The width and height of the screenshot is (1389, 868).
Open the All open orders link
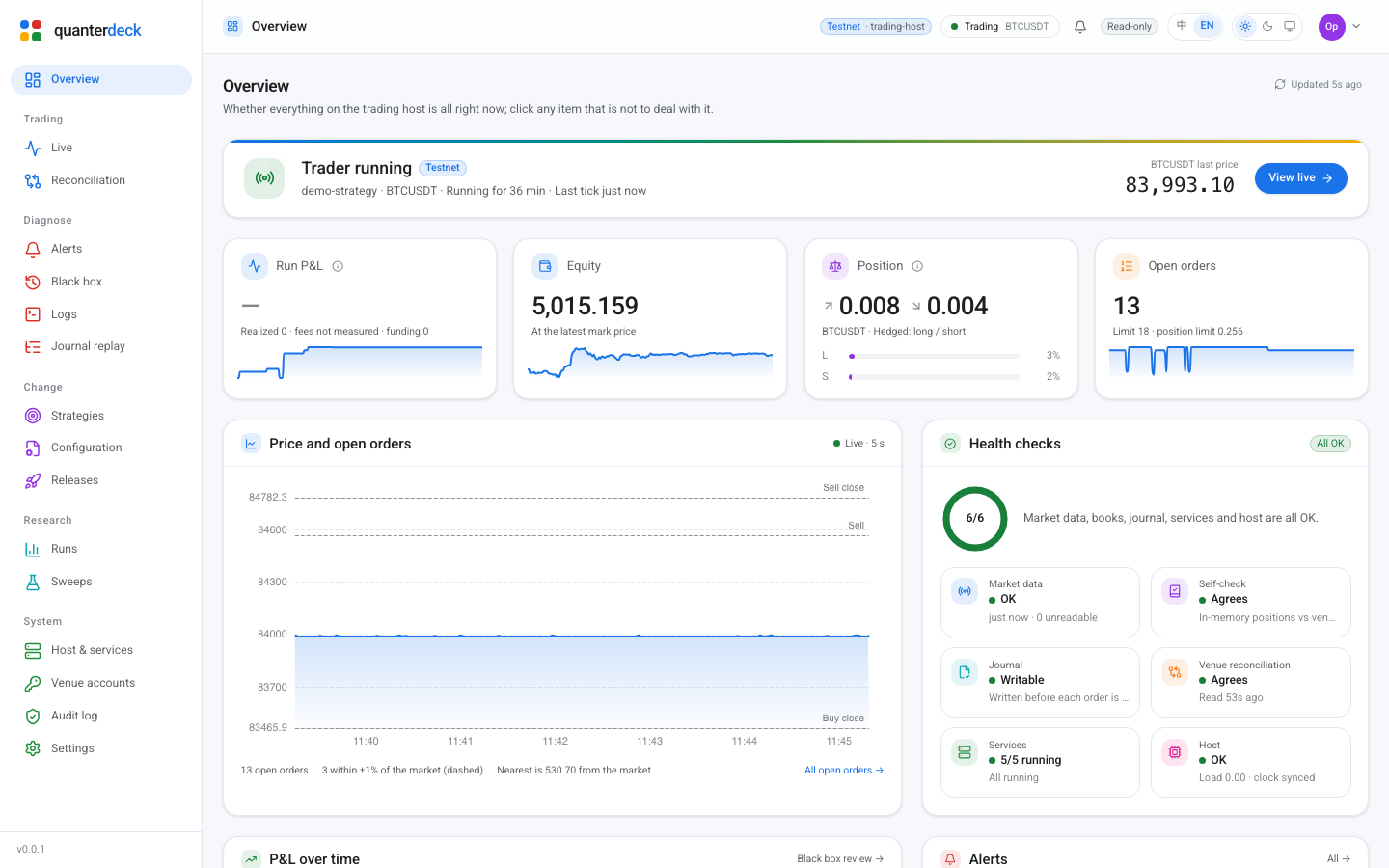(844, 771)
